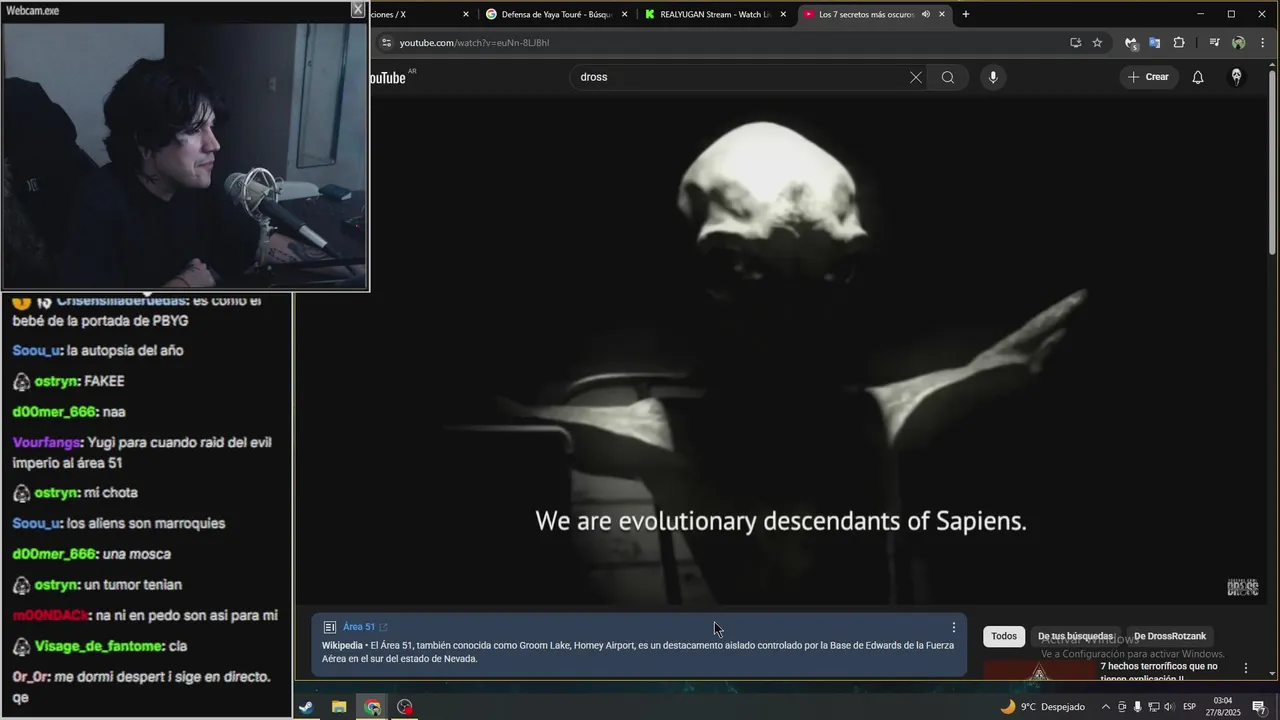Click the Chrome taskbar icon

coord(372,707)
